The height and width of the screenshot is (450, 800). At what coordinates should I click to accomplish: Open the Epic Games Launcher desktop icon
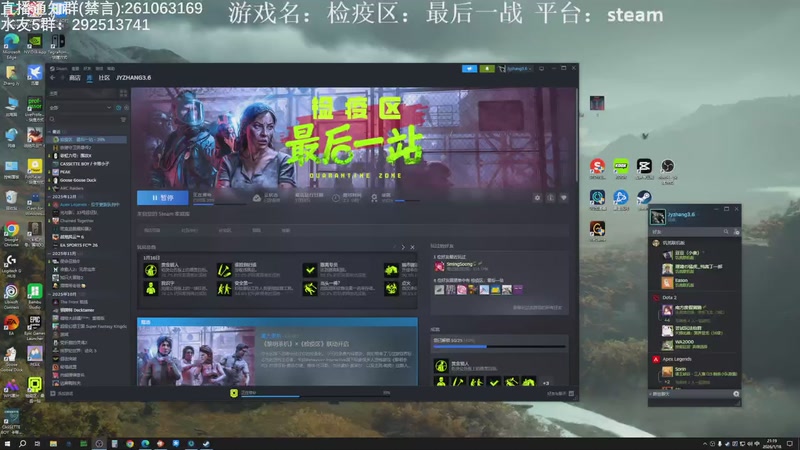[x=35, y=327]
